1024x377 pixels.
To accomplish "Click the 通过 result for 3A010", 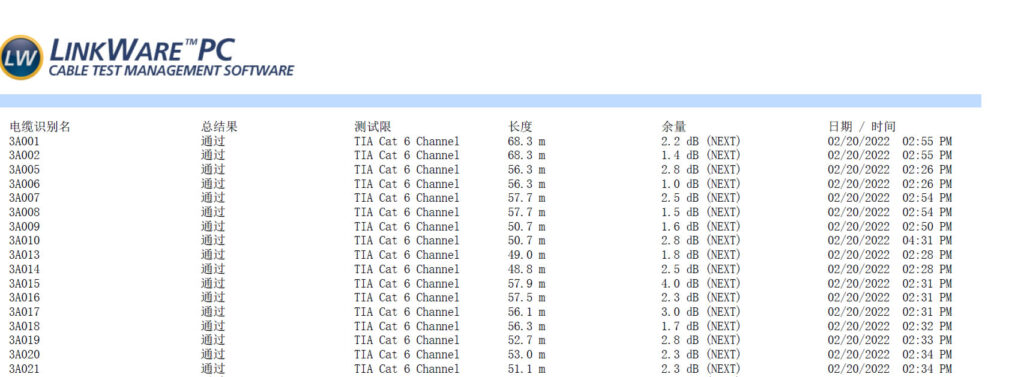I will (213, 240).
